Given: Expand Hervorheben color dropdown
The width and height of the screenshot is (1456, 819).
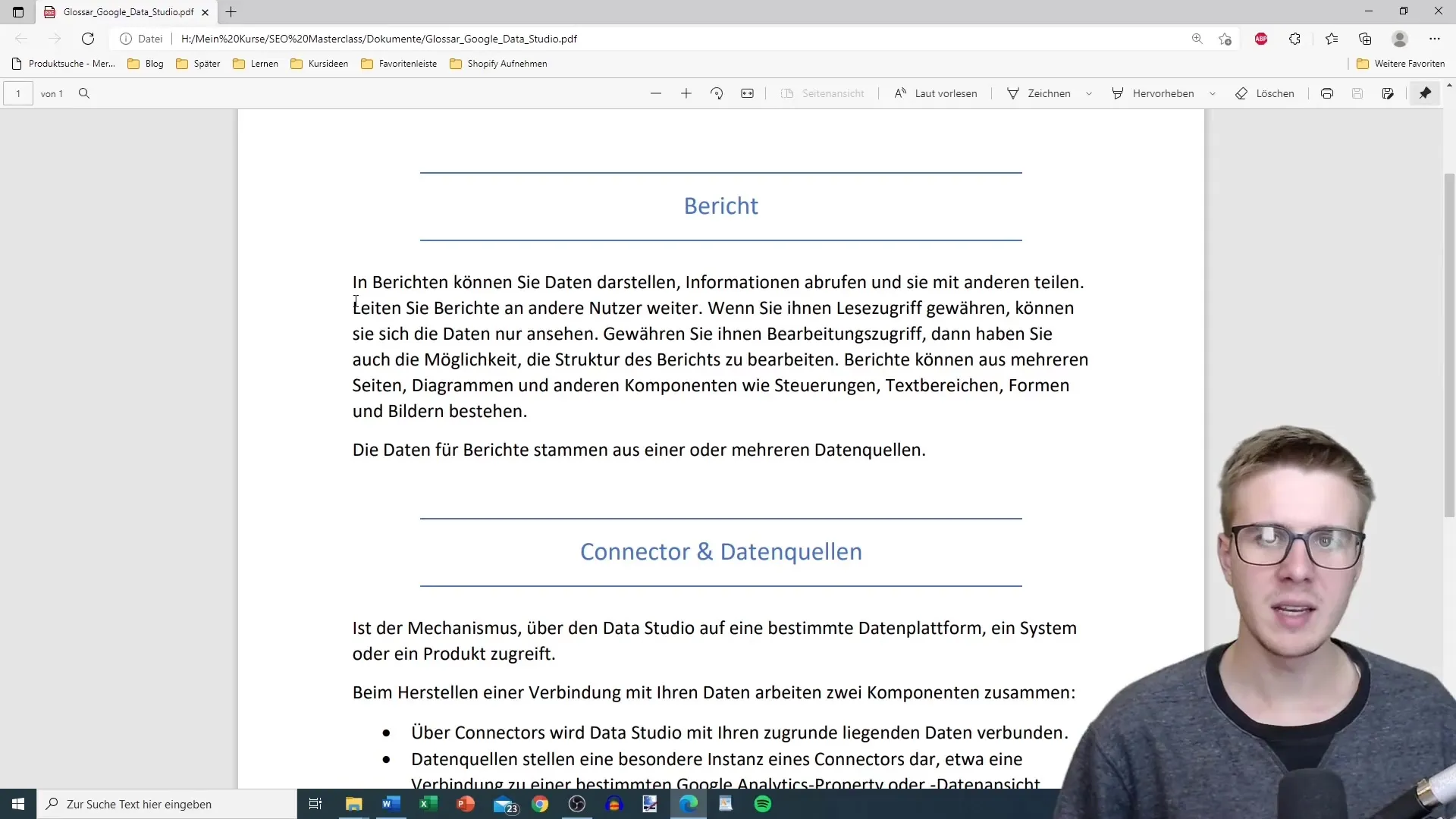Looking at the screenshot, I should pos(1213,93).
